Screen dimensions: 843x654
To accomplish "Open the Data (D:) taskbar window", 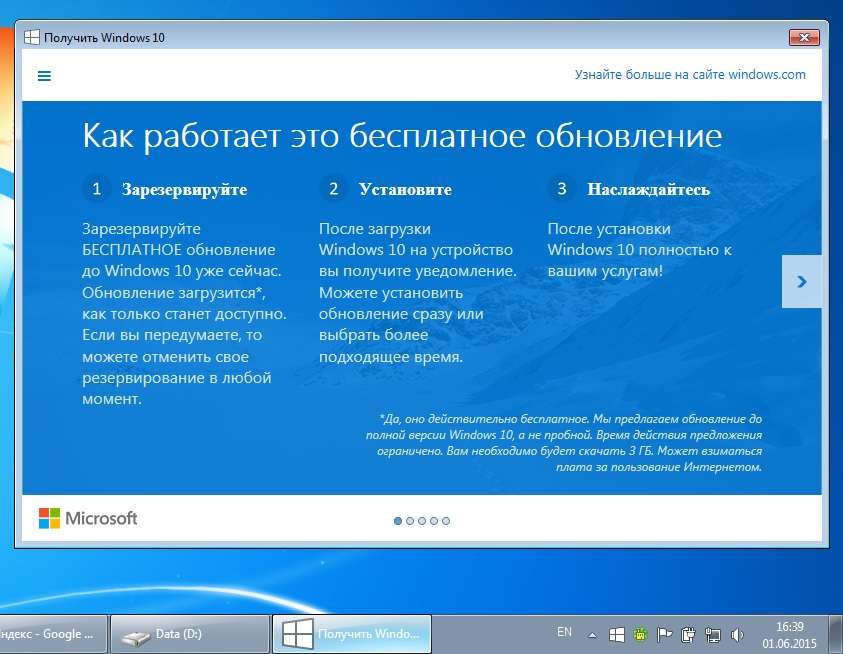I will pos(189,635).
